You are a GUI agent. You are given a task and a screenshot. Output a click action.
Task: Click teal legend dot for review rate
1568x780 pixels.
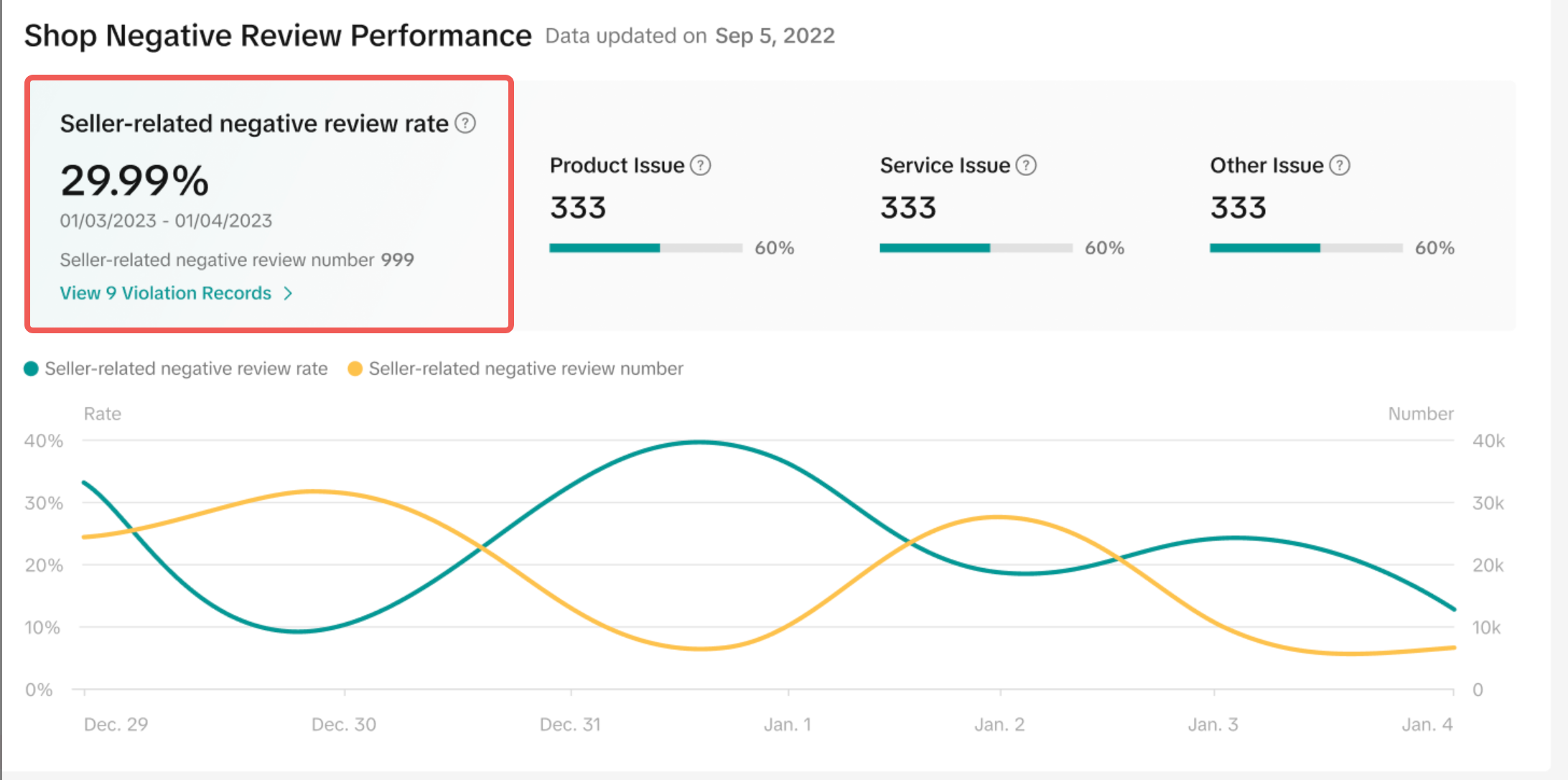tap(31, 368)
